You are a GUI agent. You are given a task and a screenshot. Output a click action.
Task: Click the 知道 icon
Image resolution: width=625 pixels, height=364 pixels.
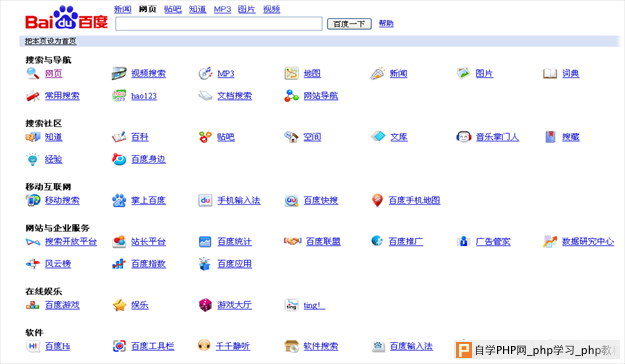[33, 137]
